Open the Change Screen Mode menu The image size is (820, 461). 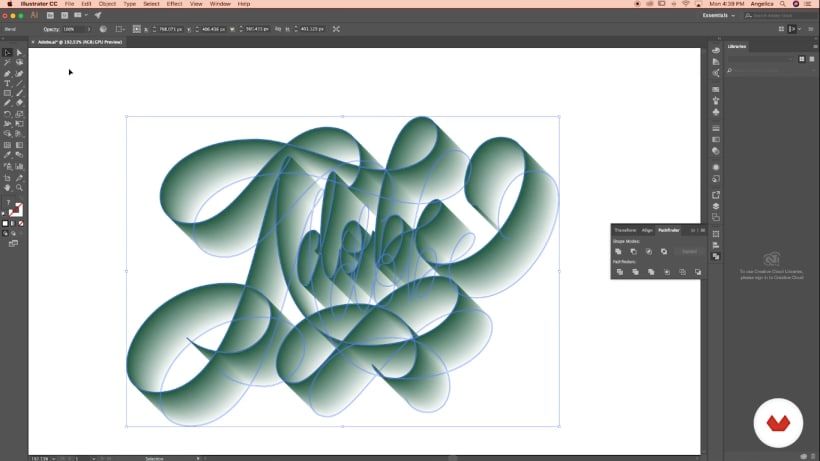(13, 244)
